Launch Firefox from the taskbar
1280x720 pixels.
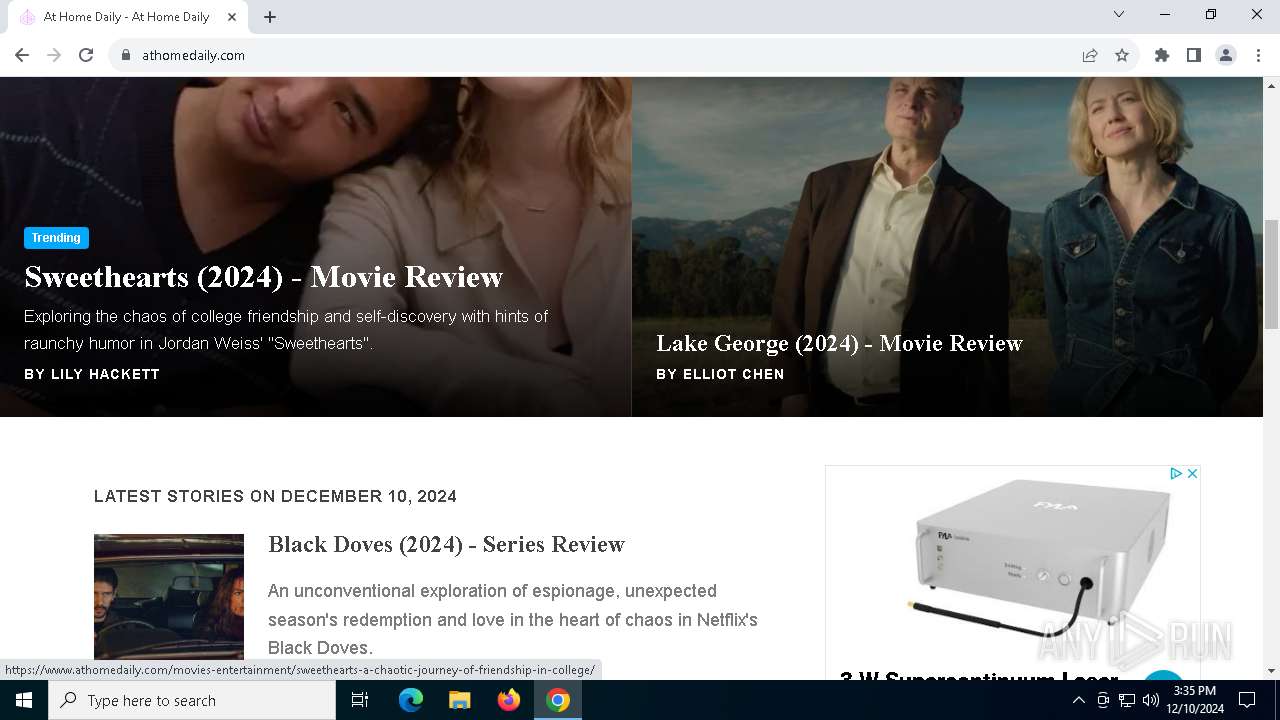point(509,700)
